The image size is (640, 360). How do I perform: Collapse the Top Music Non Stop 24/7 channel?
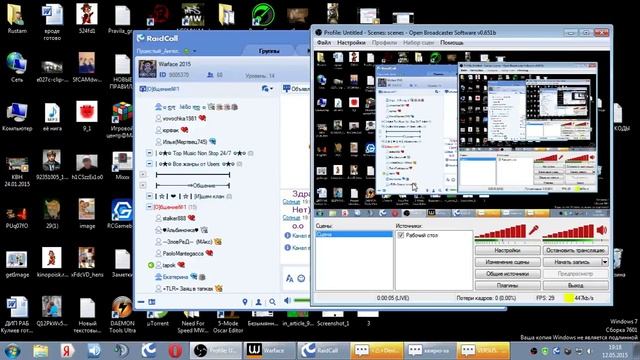click(x=149, y=153)
